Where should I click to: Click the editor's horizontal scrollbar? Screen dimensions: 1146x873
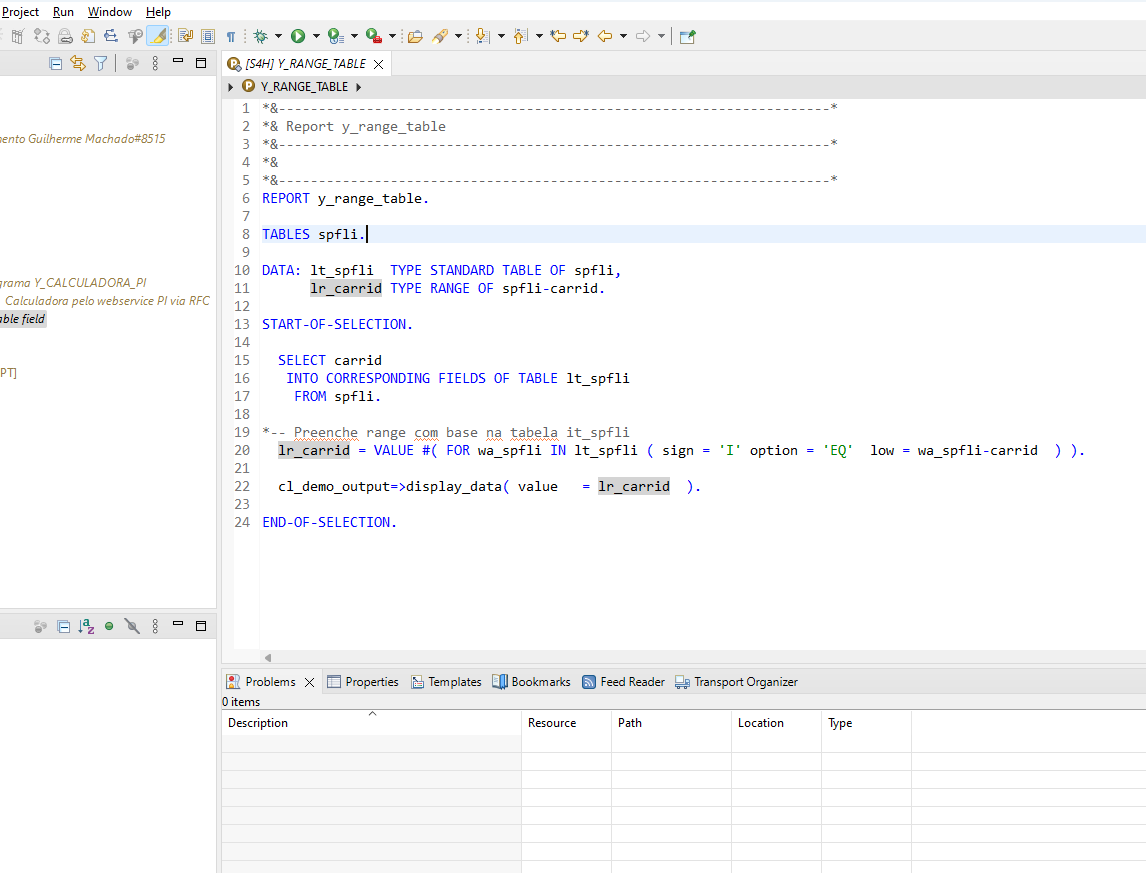pos(600,657)
